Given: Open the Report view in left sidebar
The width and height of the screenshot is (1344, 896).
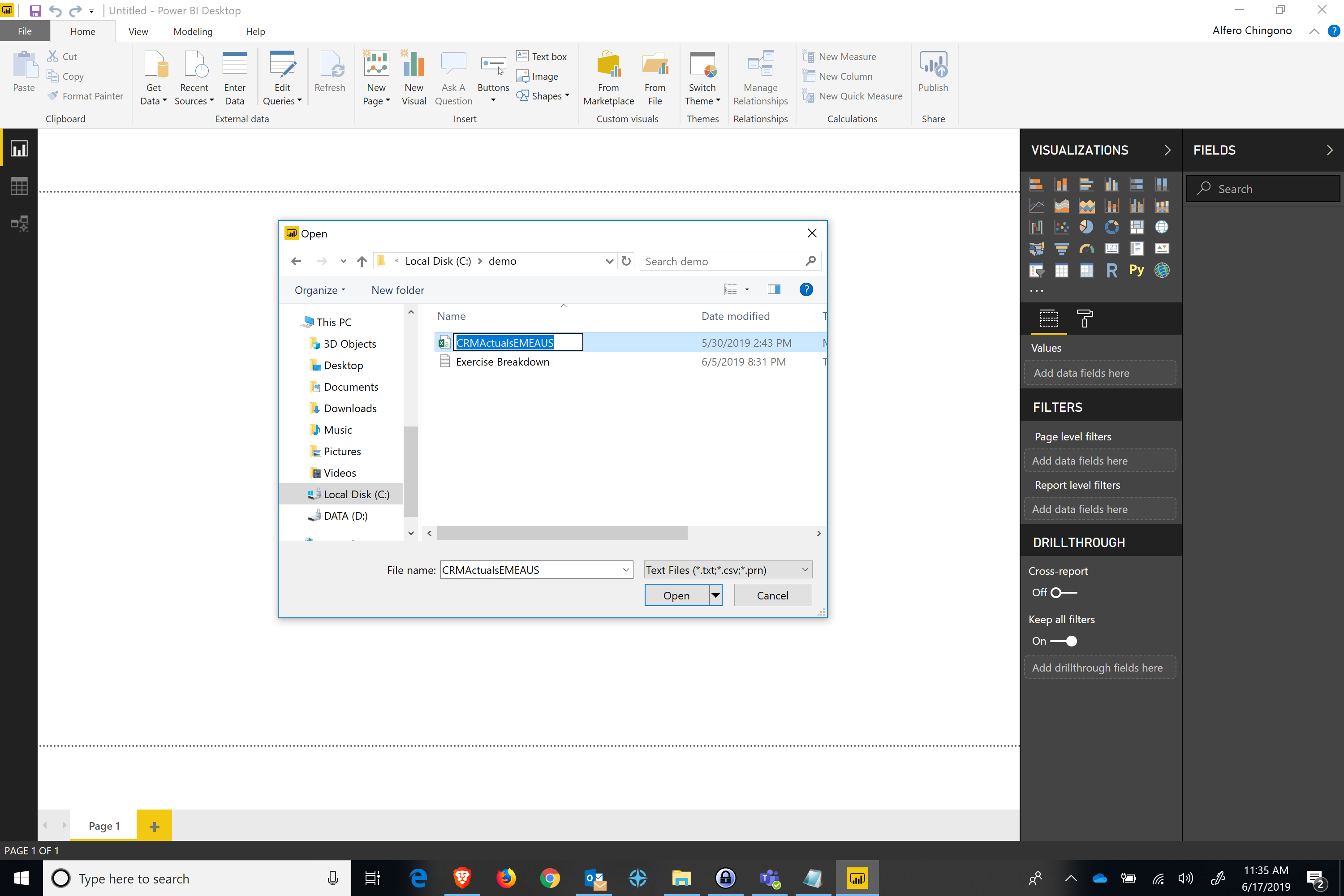Looking at the screenshot, I should point(19,149).
